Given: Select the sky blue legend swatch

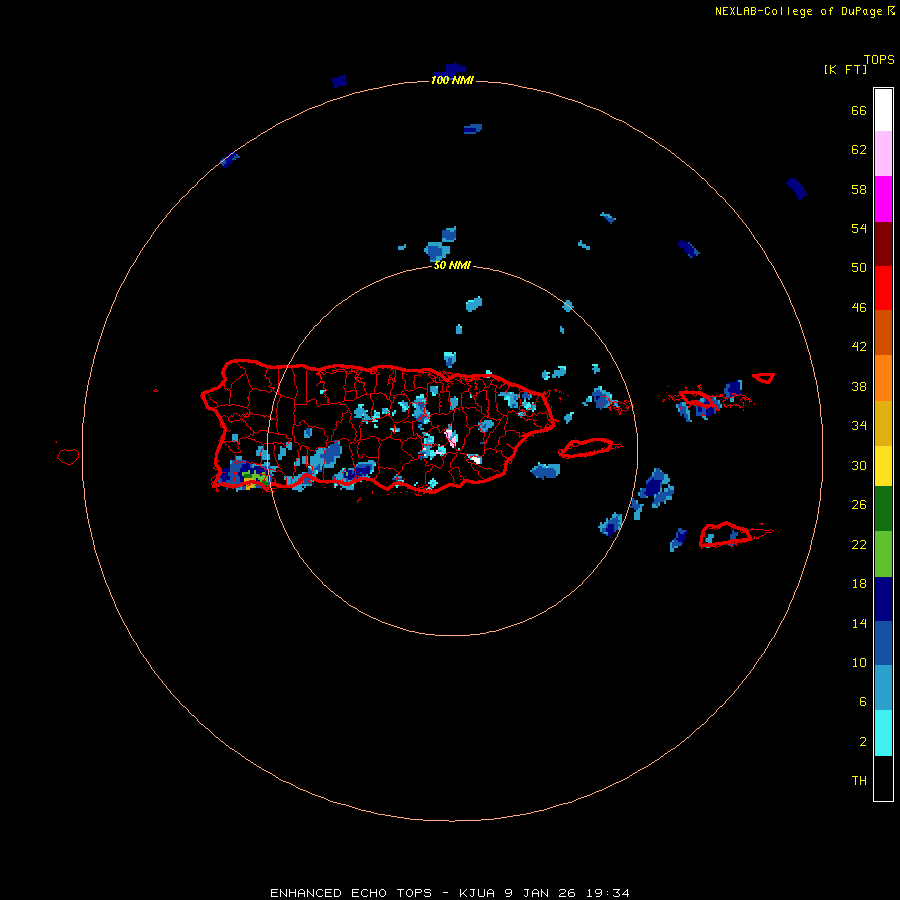Looking at the screenshot, I should (883, 688).
